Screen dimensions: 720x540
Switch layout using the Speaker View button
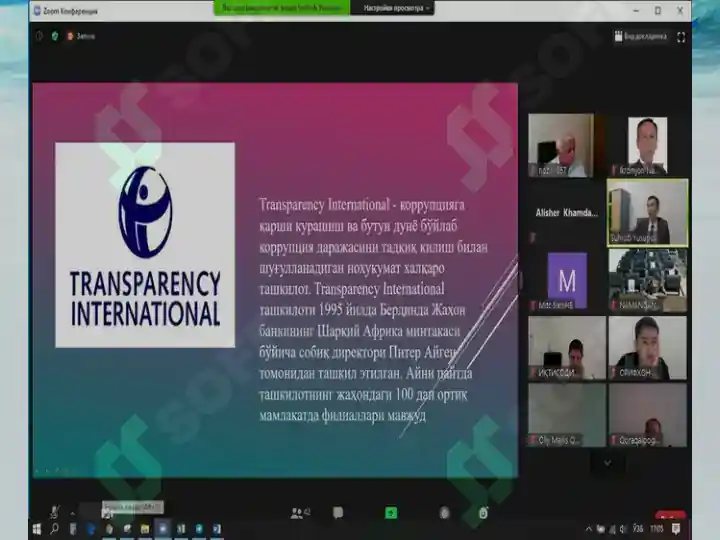pos(641,36)
